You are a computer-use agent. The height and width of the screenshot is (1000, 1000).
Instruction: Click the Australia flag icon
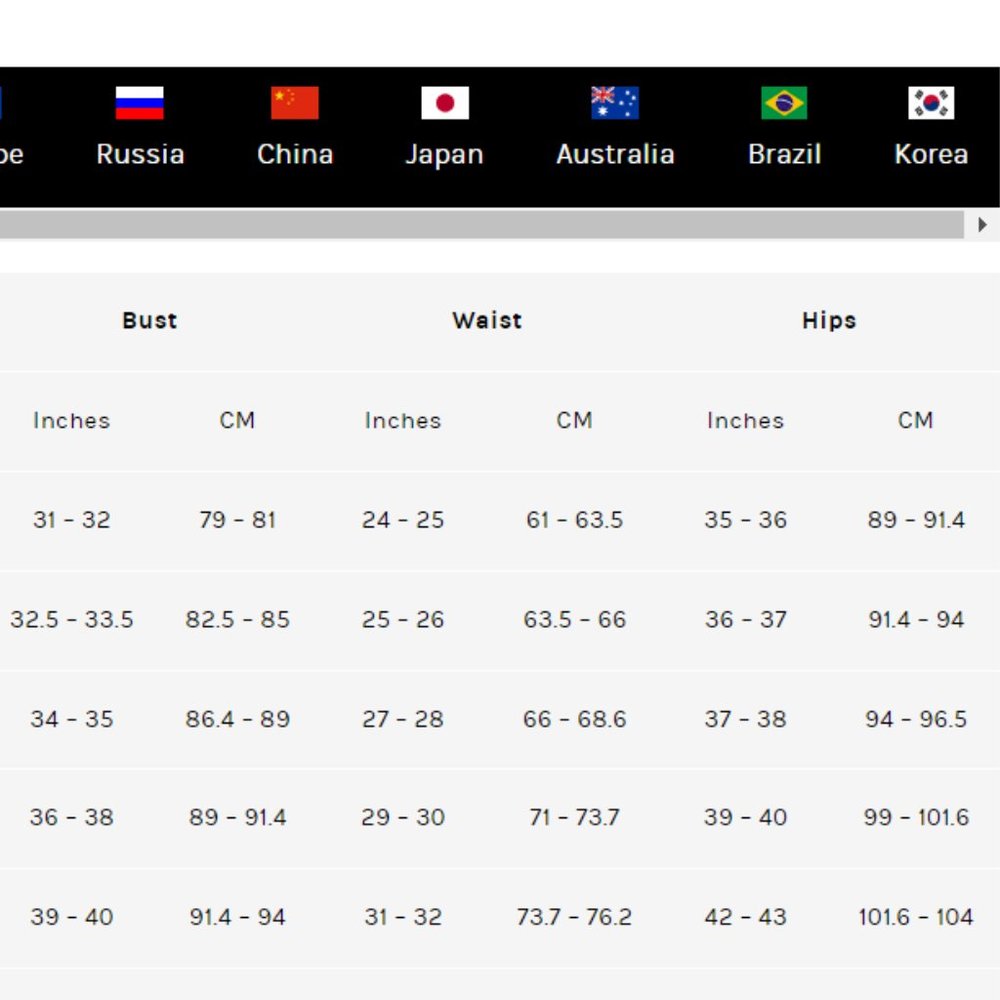[x=615, y=103]
